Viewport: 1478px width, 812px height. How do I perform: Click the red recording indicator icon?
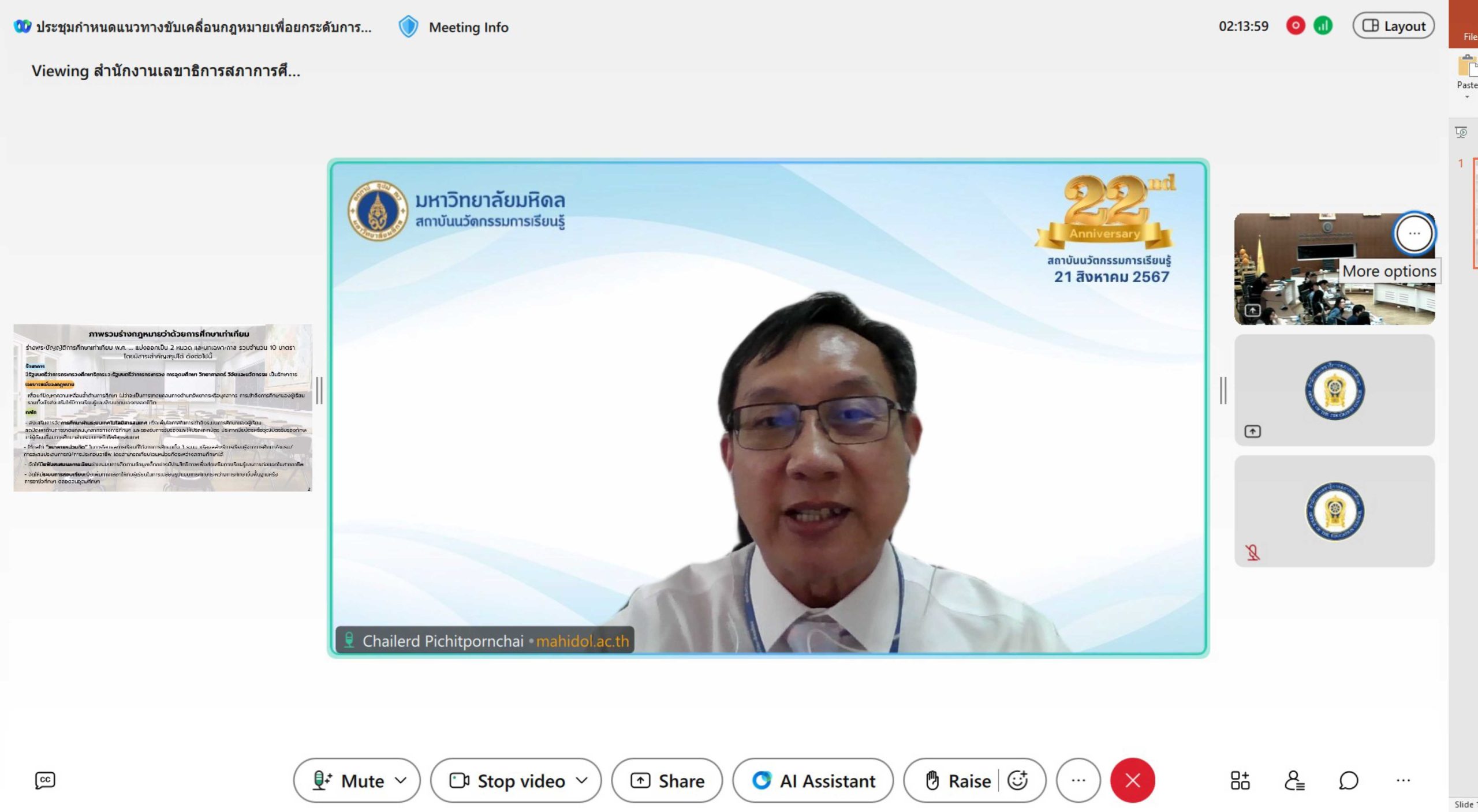pos(1295,26)
